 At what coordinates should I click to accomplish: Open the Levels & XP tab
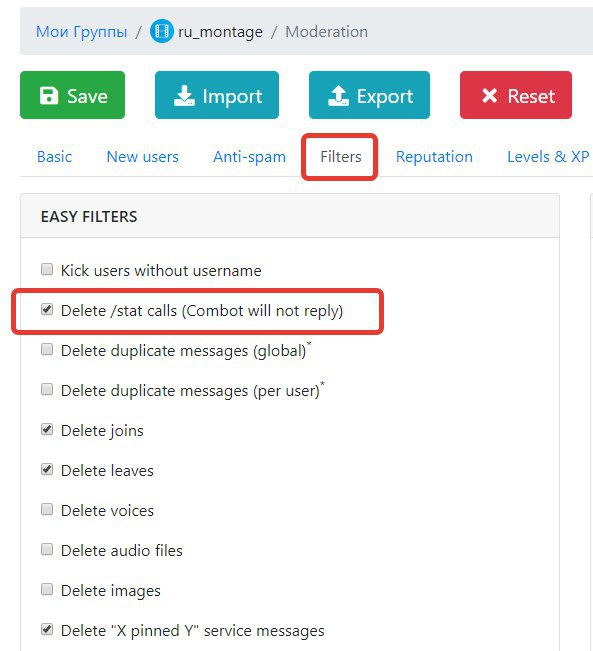[x=548, y=157]
